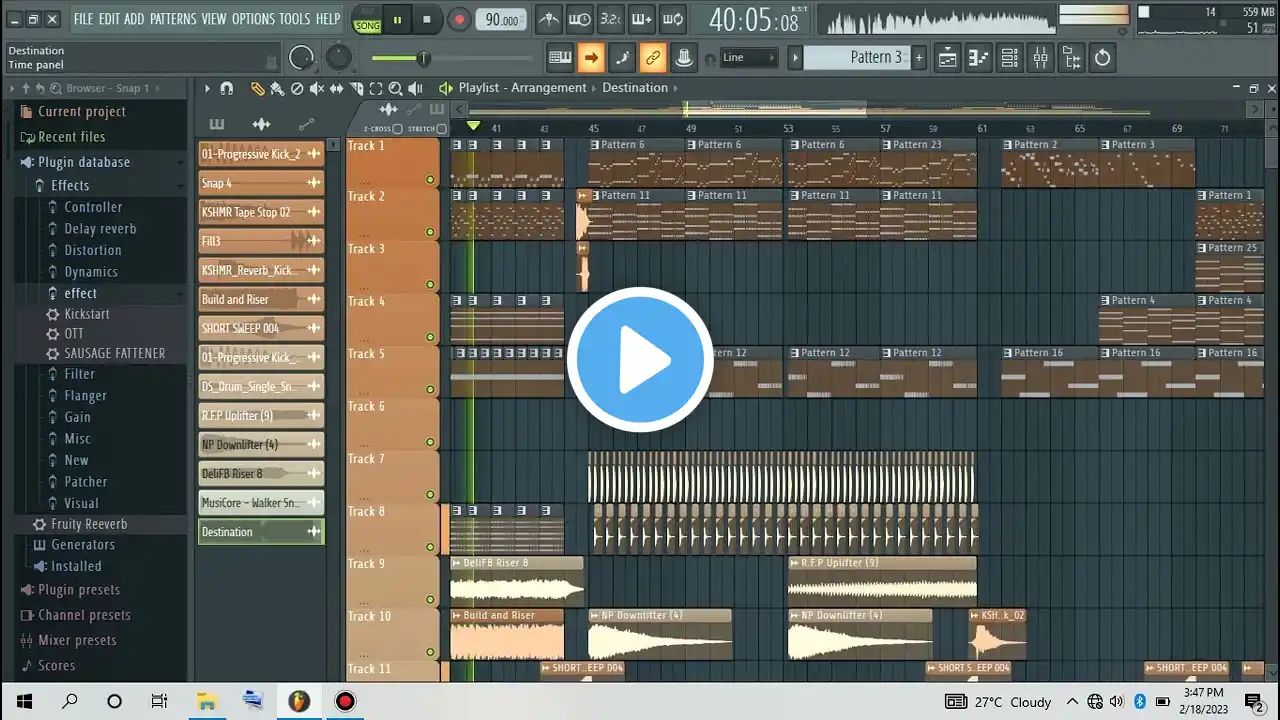This screenshot has height=720, width=1280.
Task: Click the Windows Start button
Action: pos(24,701)
